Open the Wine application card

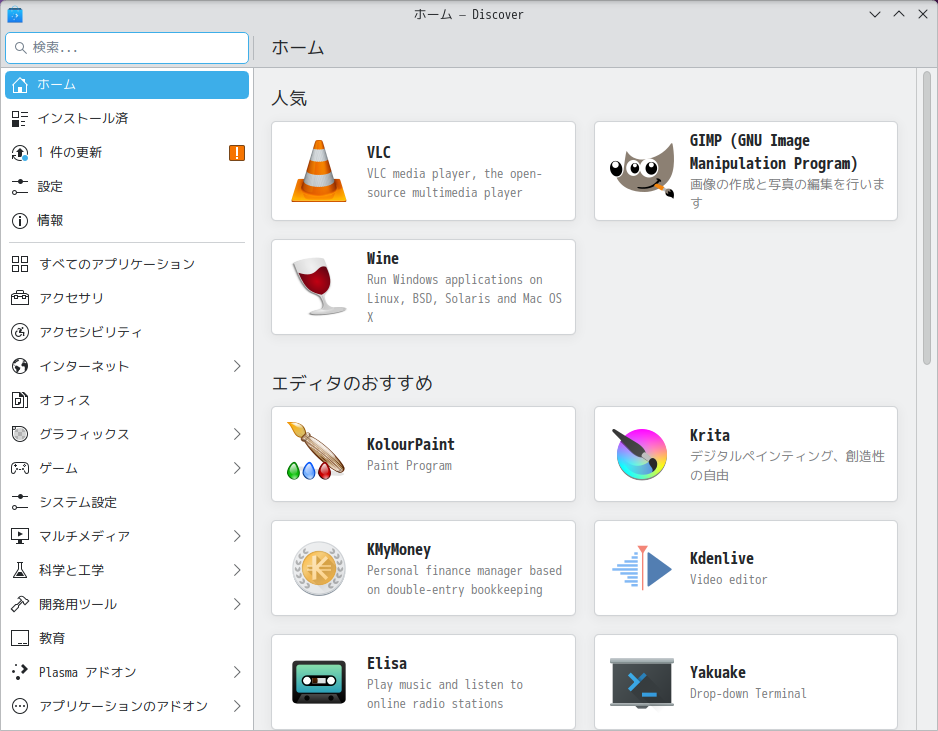424,287
